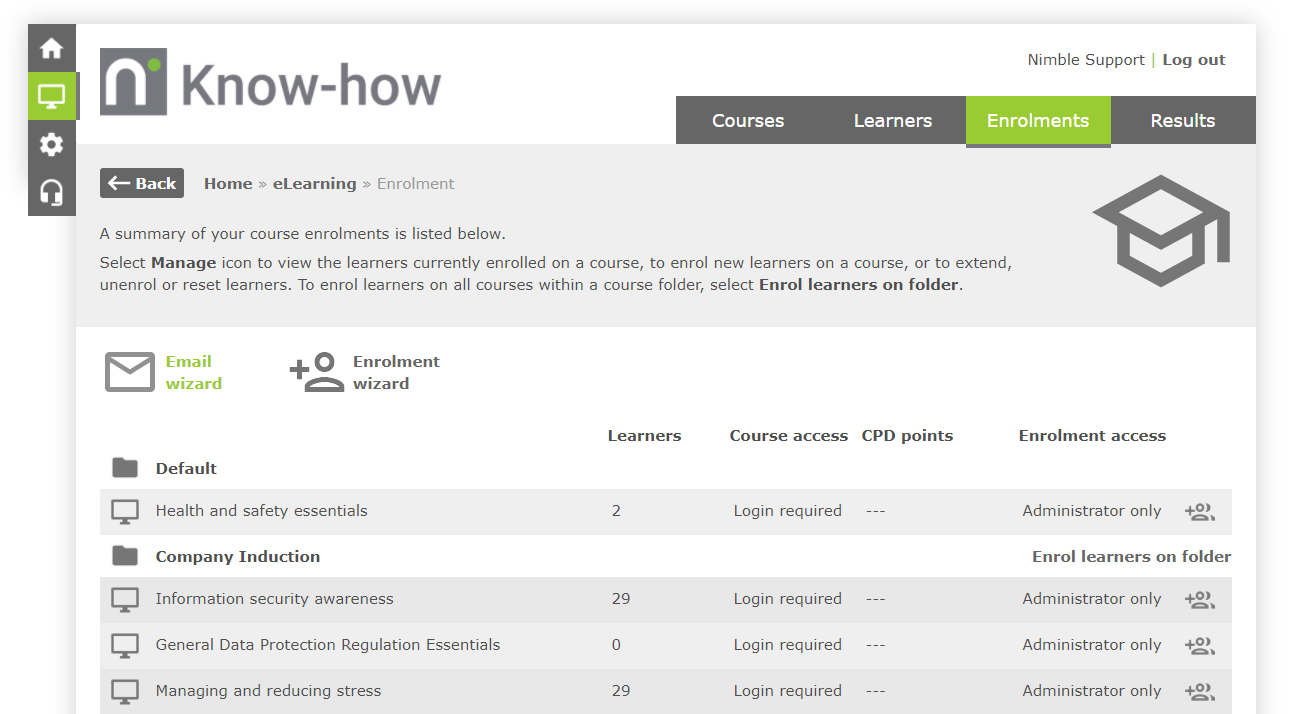Open the Results tab
Screen dimensions: 1290x714
(x=1182, y=121)
